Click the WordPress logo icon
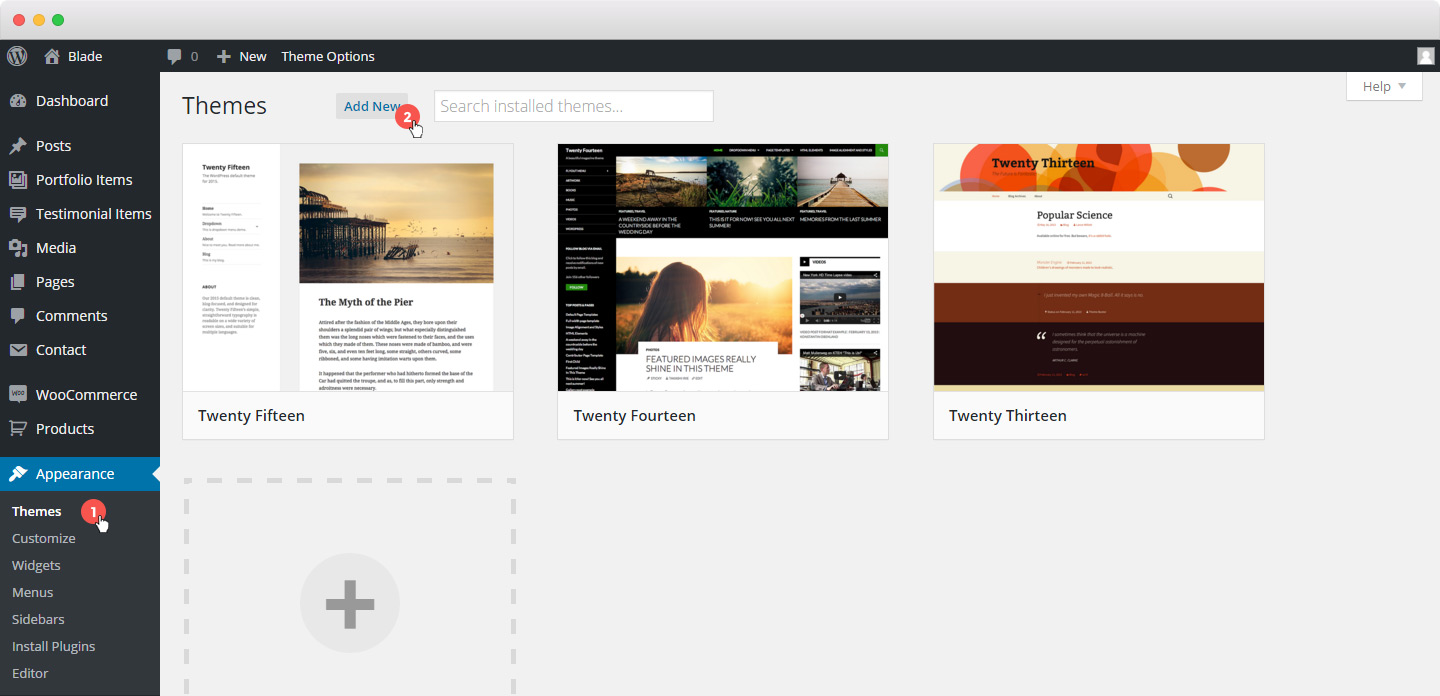The height and width of the screenshot is (696, 1440). point(17,56)
